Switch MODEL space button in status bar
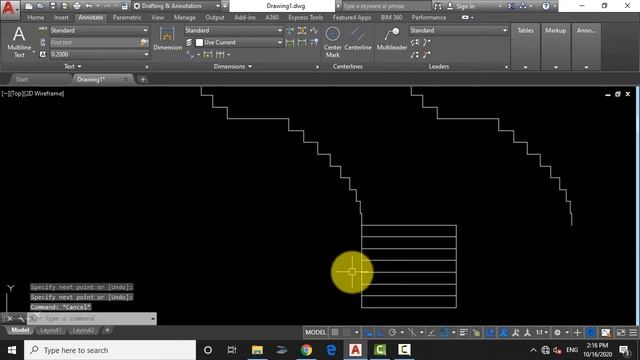 [316, 333]
